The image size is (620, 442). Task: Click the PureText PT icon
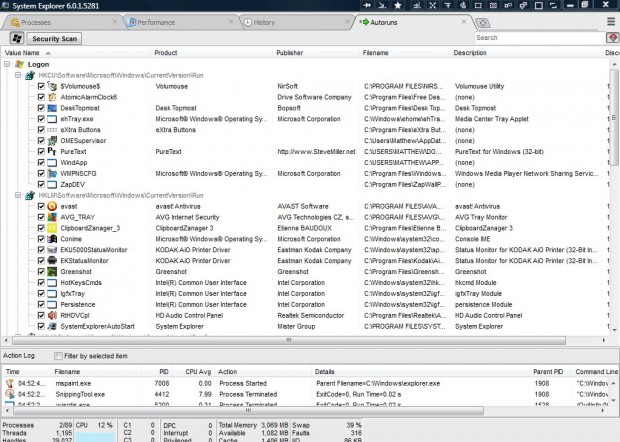(x=52, y=151)
